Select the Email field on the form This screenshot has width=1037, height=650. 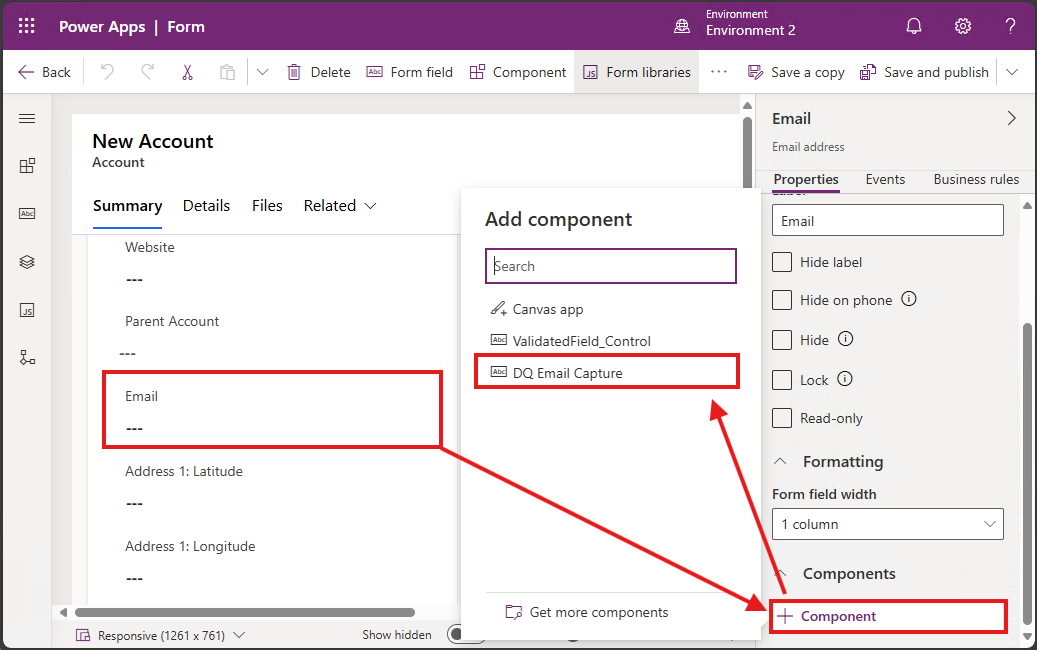pyautogui.click(x=272, y=410)
